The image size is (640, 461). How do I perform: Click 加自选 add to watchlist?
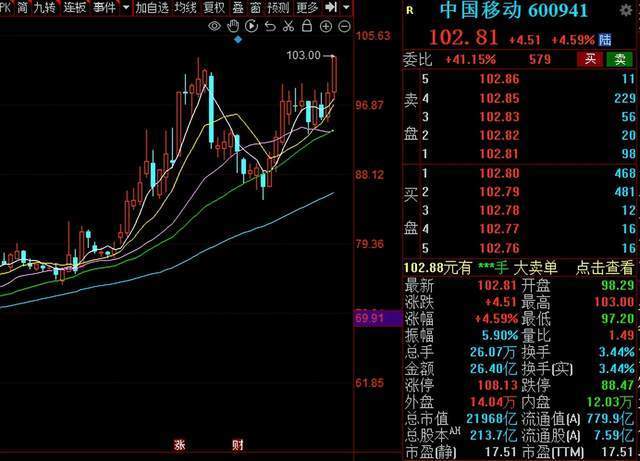point(152,7)
